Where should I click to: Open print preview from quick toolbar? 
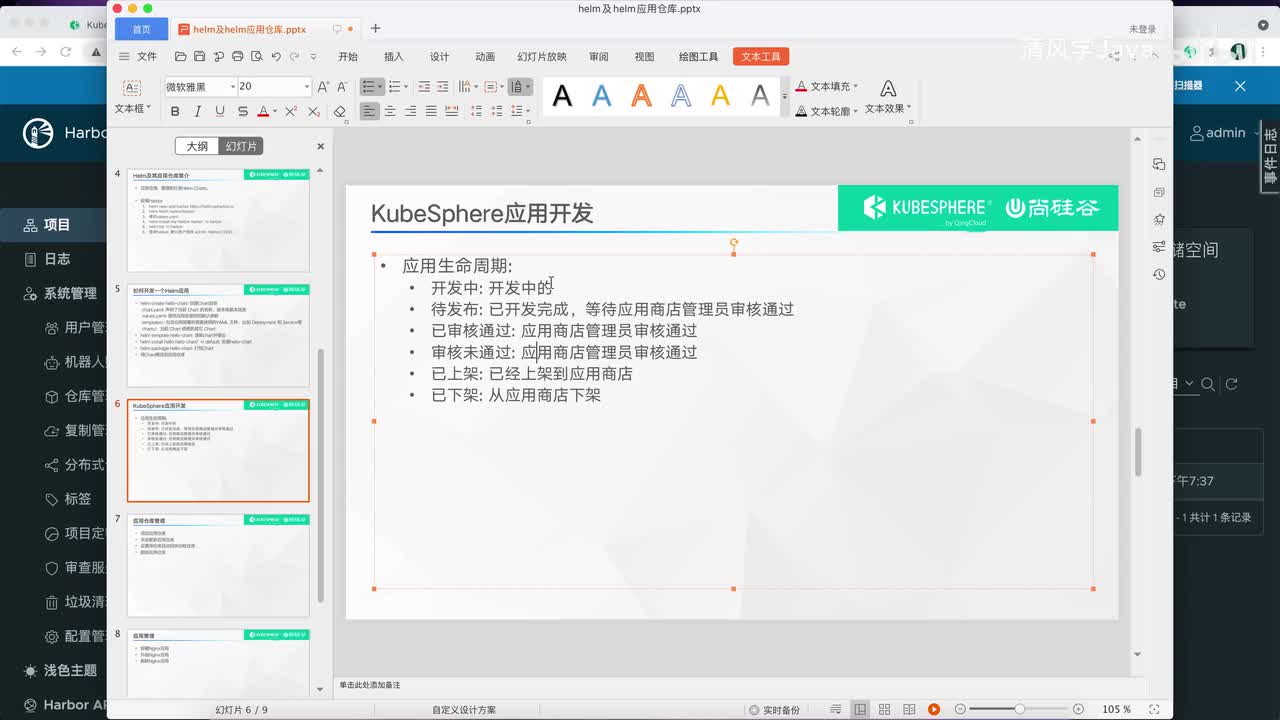(x=256, y=57)
